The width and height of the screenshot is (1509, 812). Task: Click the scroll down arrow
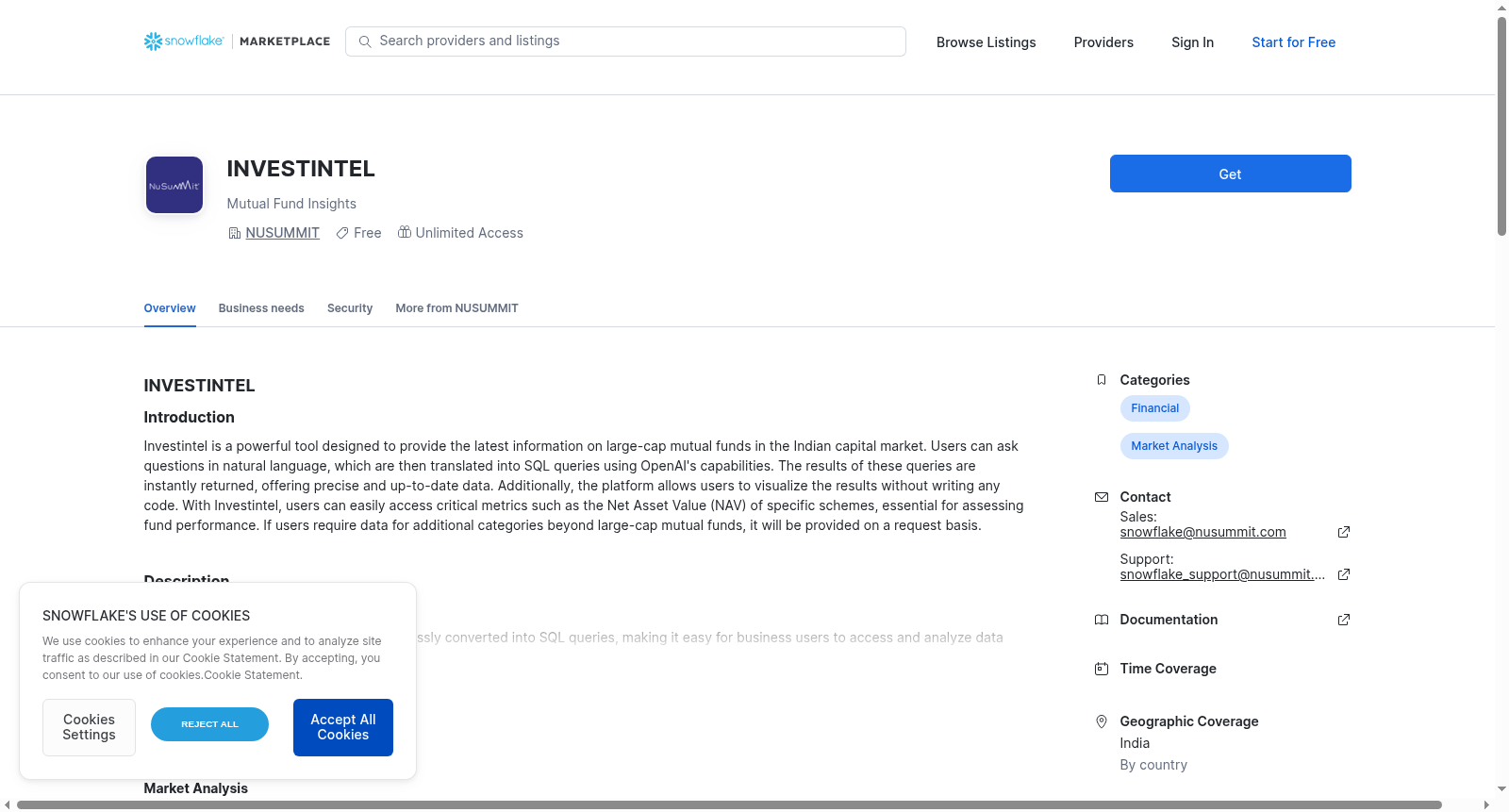pyautogui.click(x=1501, y=789)
